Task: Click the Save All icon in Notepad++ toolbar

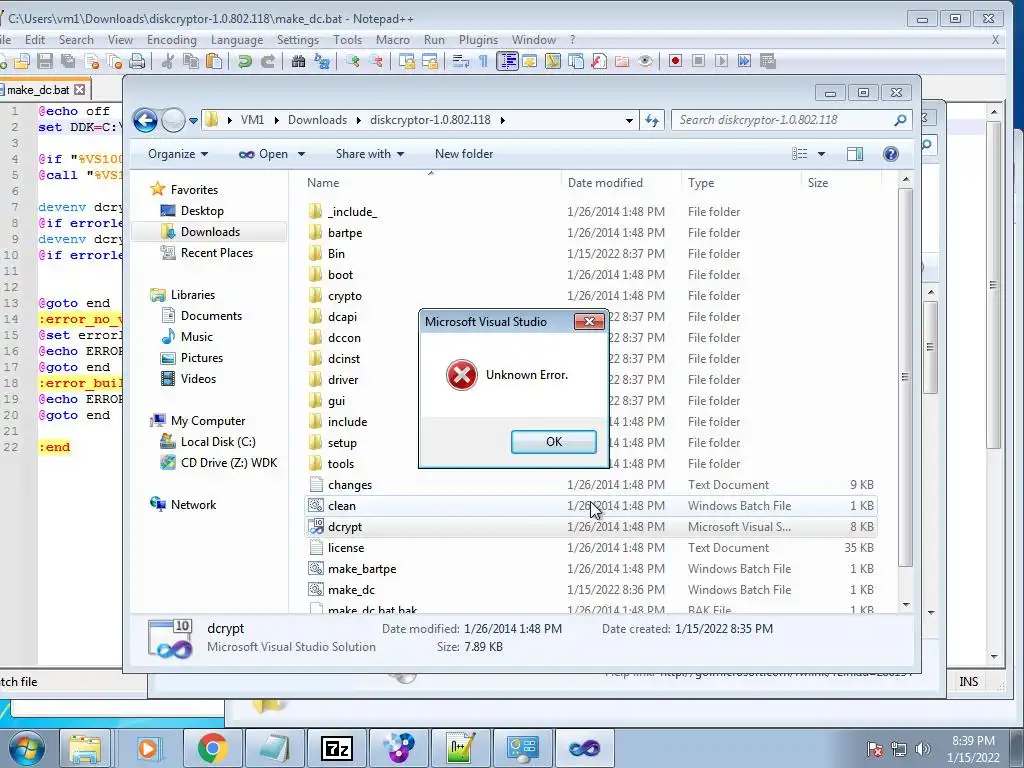Action: (x=68, y=61)
